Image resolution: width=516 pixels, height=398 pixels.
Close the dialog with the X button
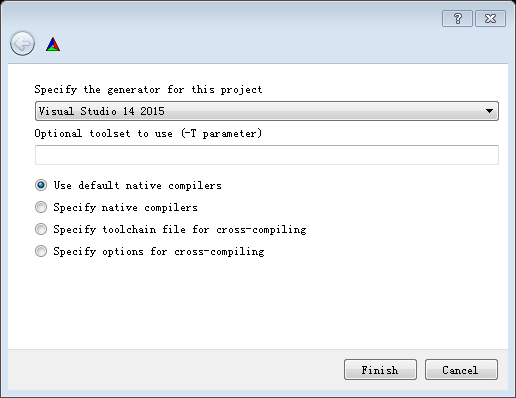point(490,18)
